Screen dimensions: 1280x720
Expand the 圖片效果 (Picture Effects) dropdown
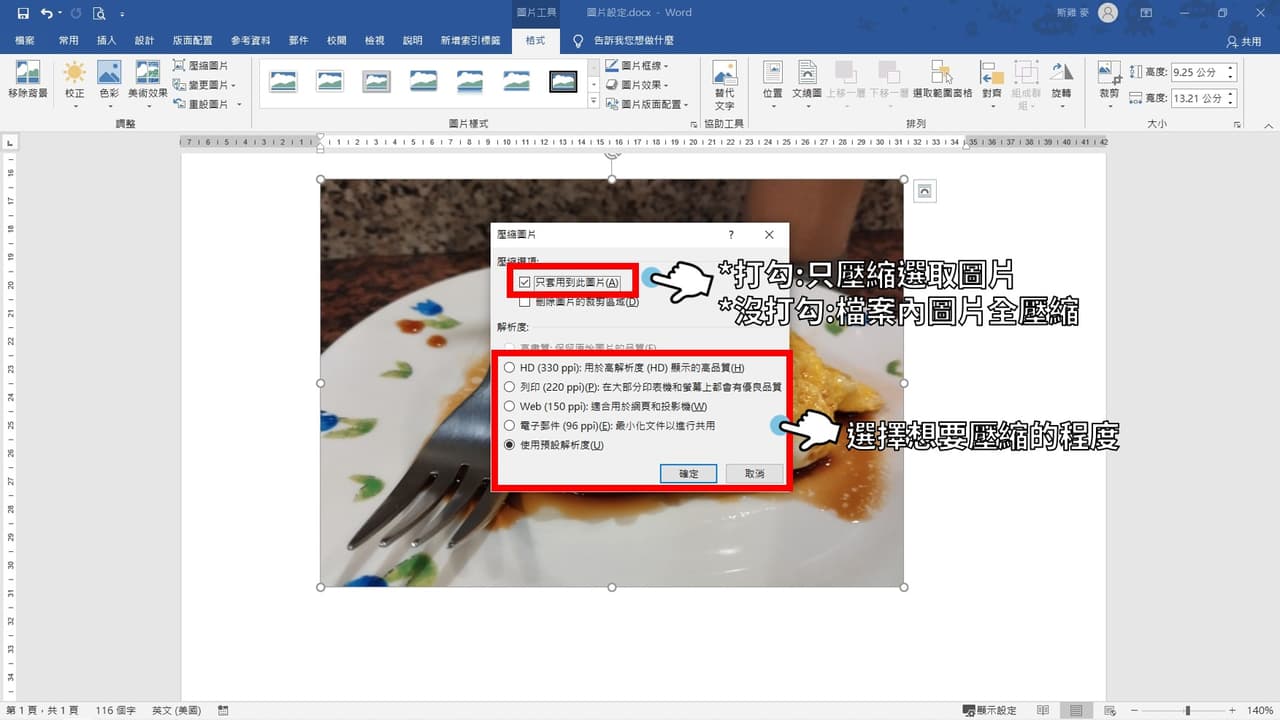click(666, 85)
